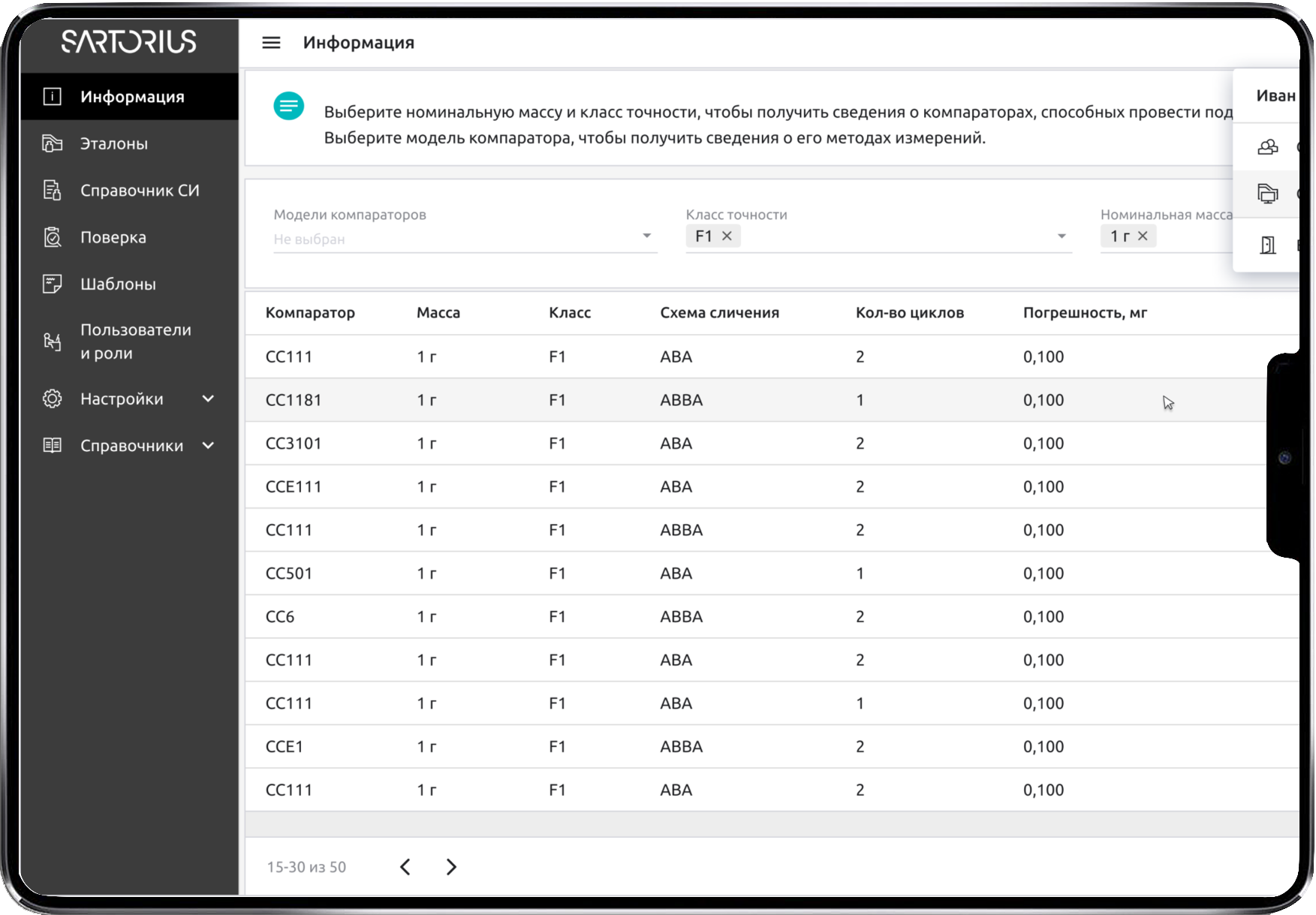The width and height of the screenshot is (1316, 915).
Task: Click the Справочники book icon
Action: (52, 445)
